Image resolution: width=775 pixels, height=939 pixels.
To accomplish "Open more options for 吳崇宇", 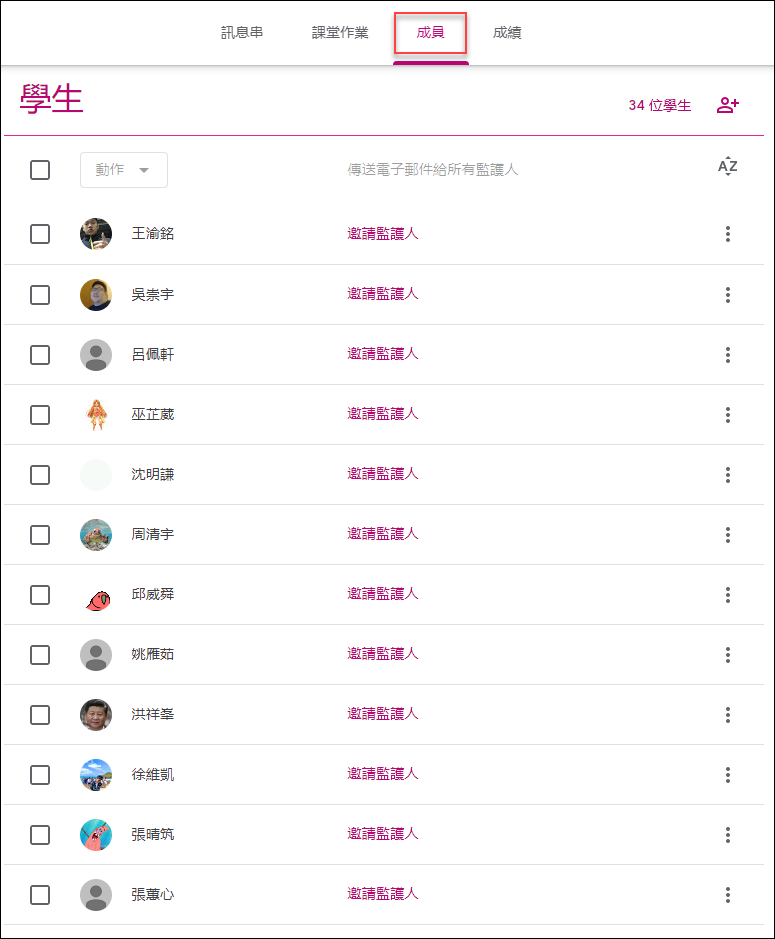I will coord(728,295).
